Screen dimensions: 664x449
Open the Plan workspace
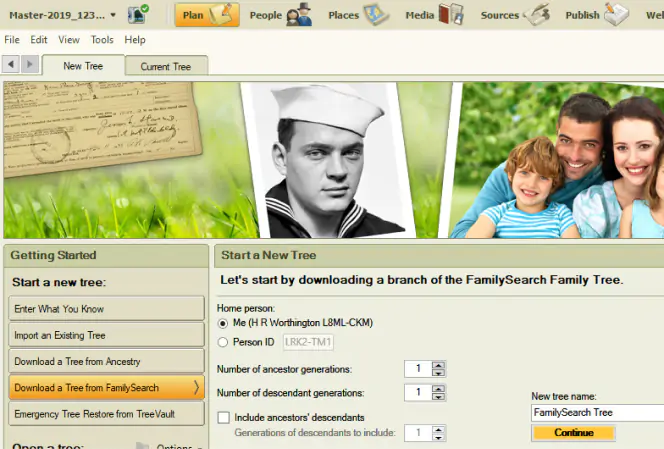[207, 15]
